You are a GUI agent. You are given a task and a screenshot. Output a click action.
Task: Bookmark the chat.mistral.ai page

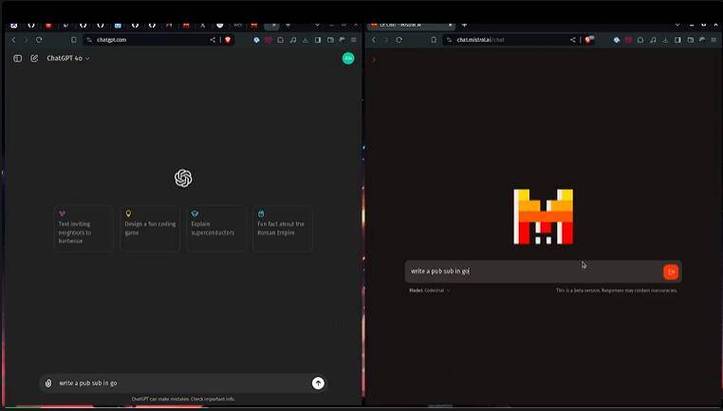coord(434,40)
